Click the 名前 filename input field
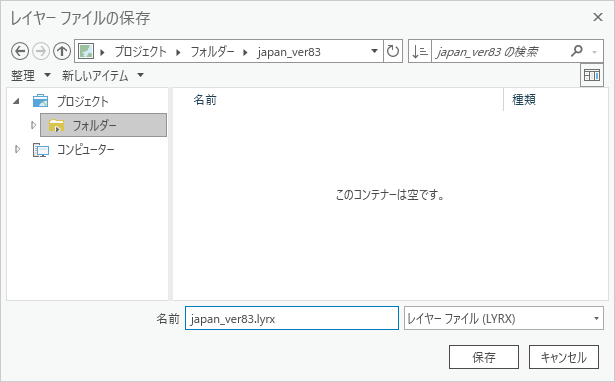615x382 pixels. point(292,318)
